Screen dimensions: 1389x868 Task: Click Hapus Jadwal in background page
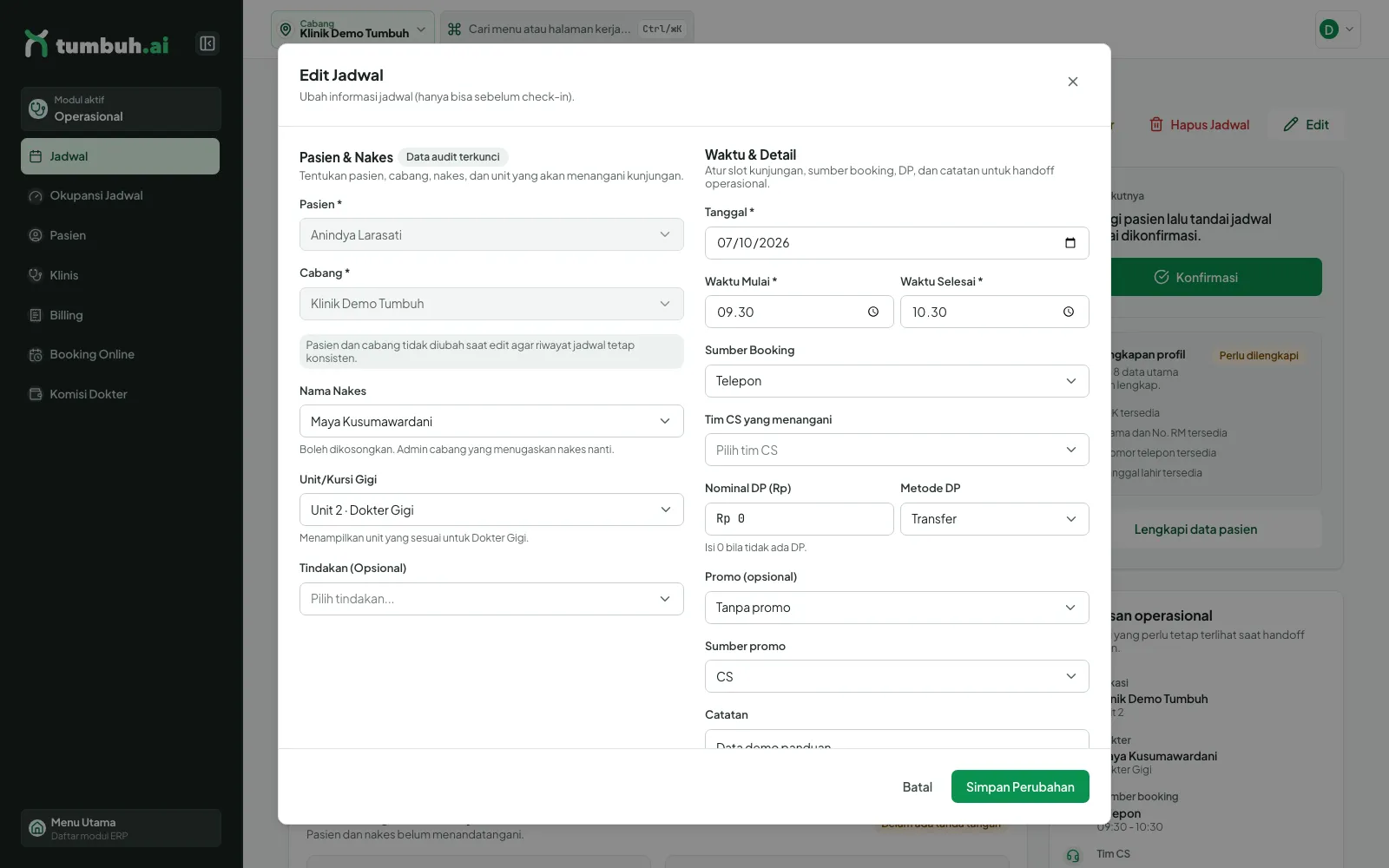click(x=1200, y=125)
